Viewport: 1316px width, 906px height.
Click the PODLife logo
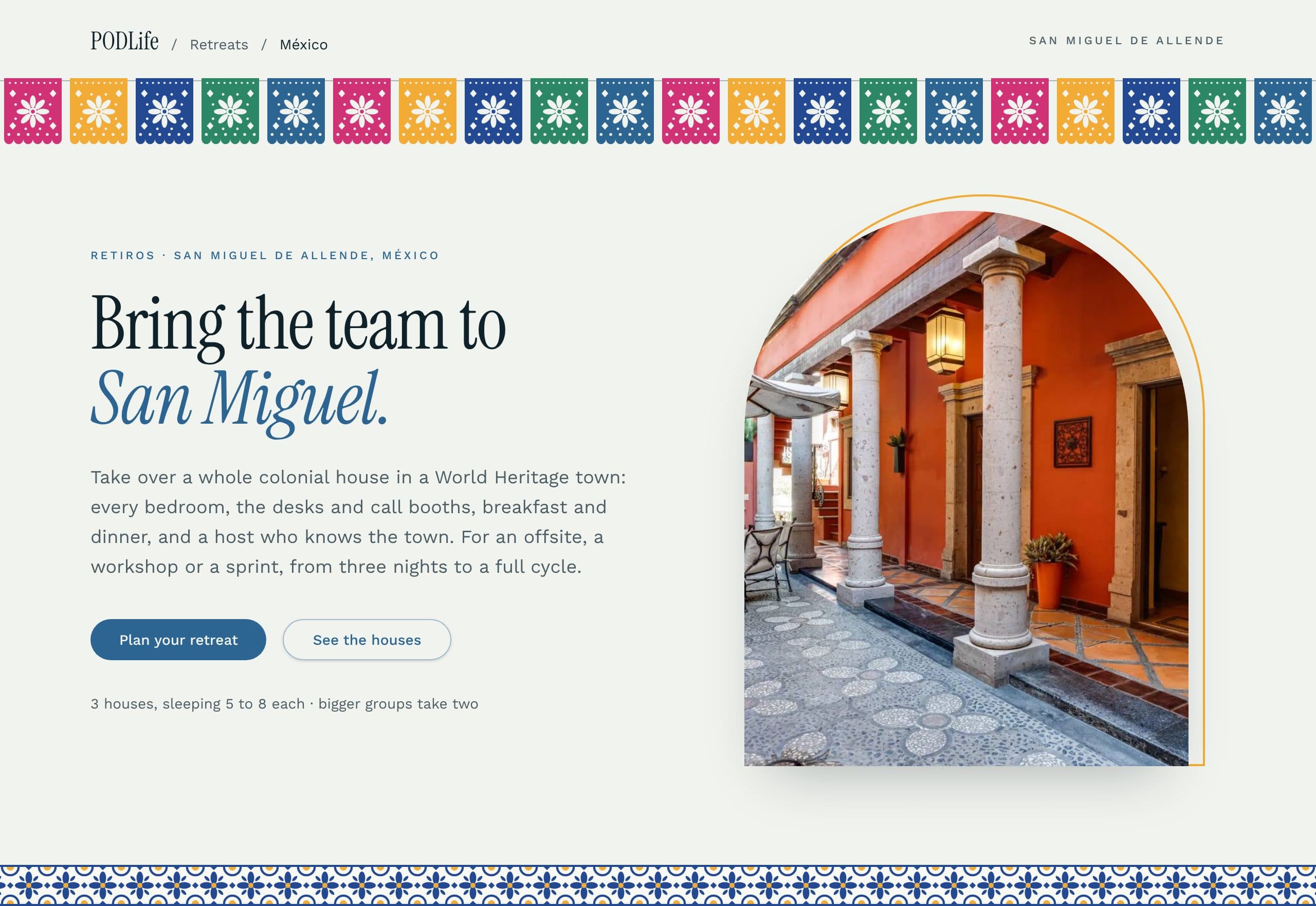(x=124, y=41)
